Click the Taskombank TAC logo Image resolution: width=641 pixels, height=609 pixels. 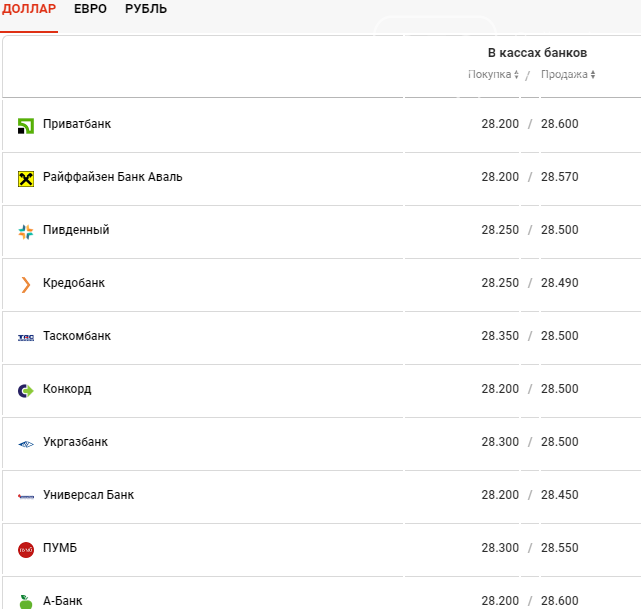click(26, 337)
